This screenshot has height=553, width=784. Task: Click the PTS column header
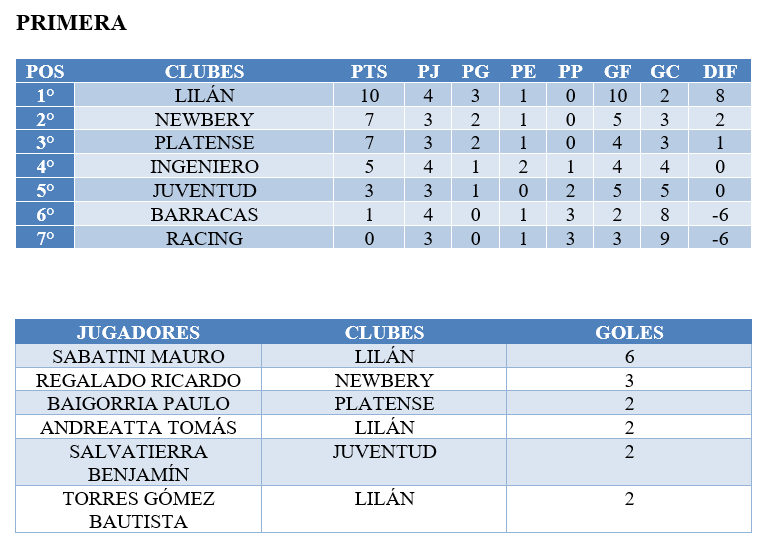click(369, 72)
